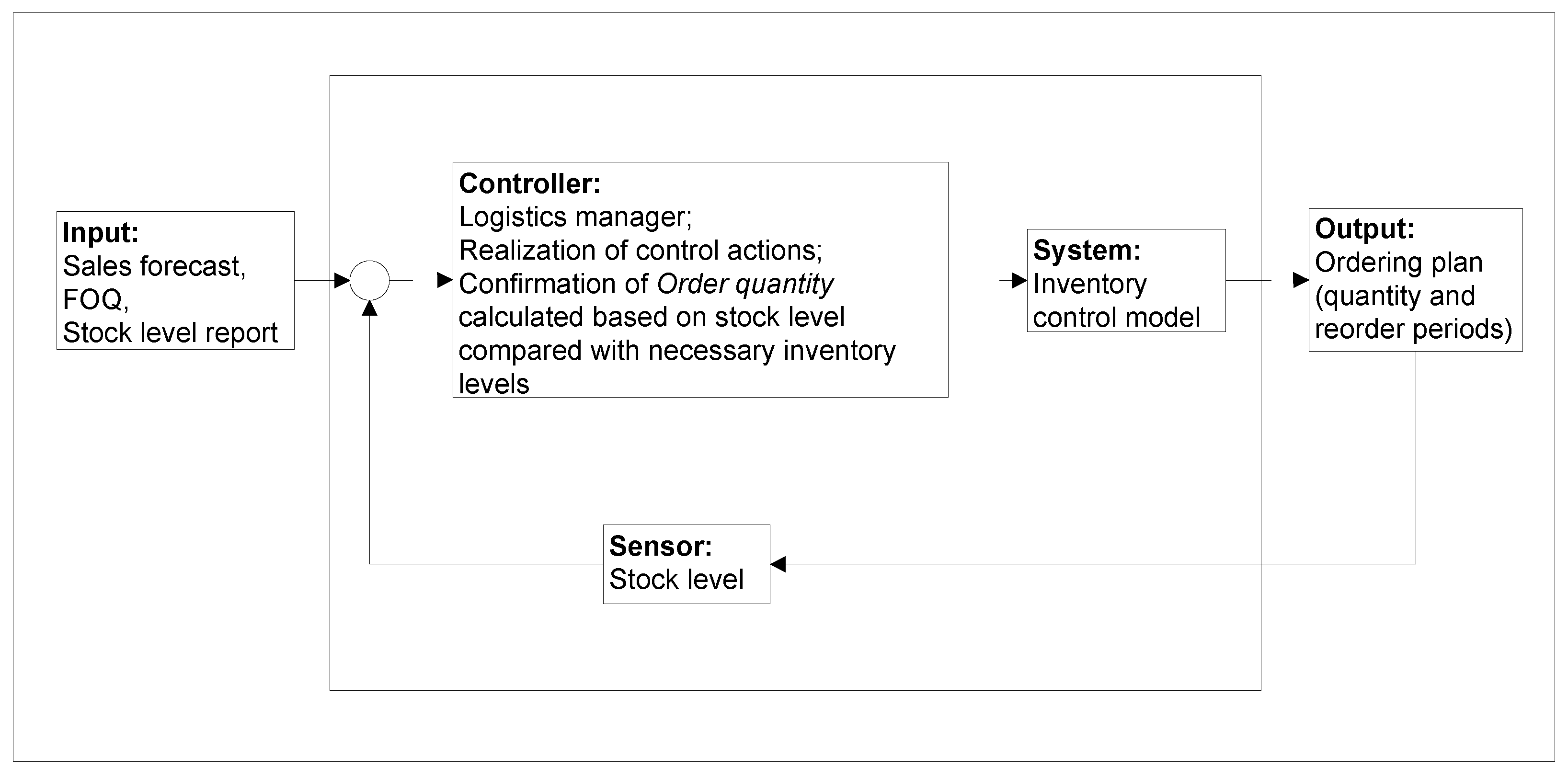Select the bold 'Input:' heading
Screen dimensions: 1568x777
[x=101, y=232]
